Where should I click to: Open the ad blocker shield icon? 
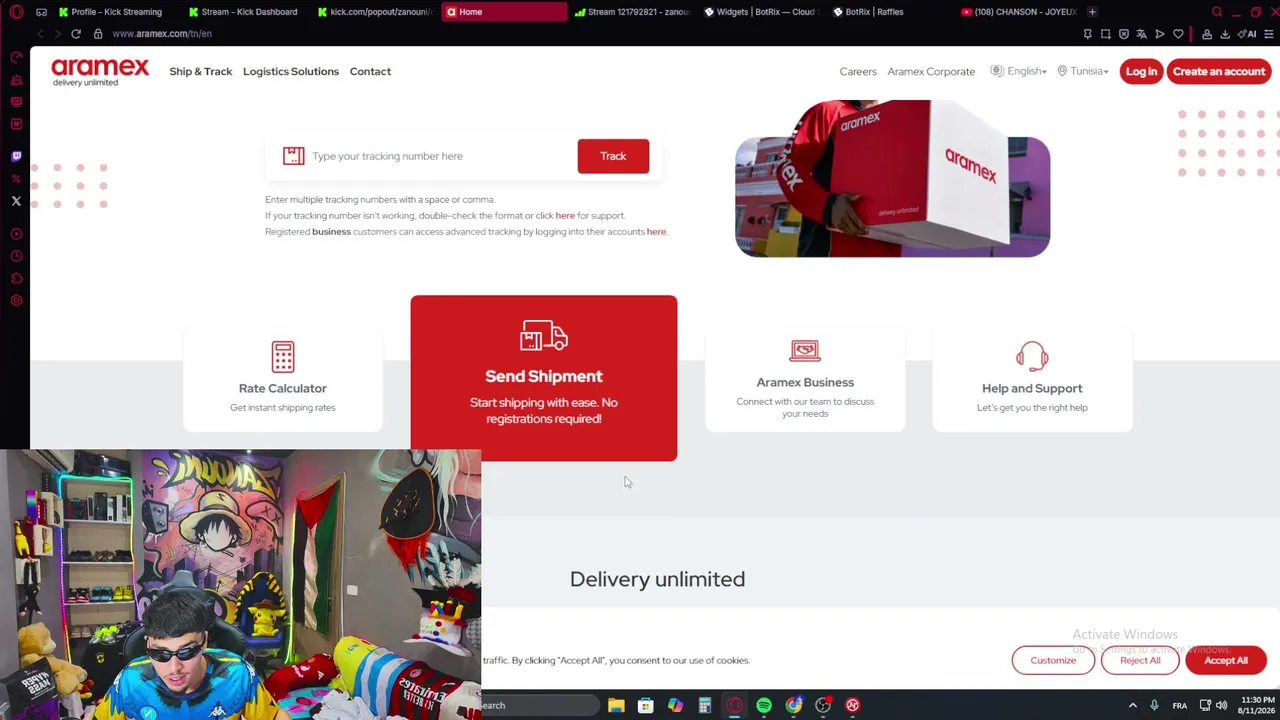1124,34
